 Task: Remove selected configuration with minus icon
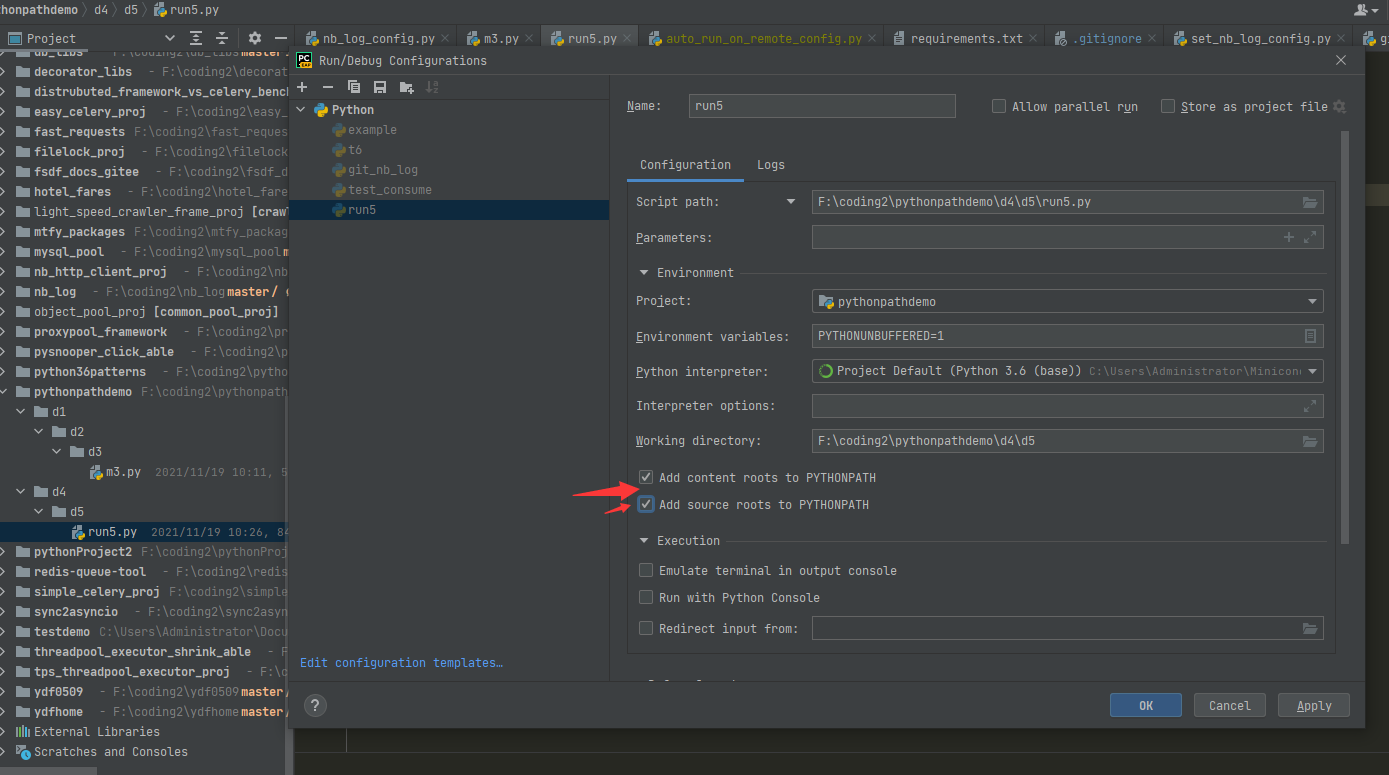[x=327, y=87]
